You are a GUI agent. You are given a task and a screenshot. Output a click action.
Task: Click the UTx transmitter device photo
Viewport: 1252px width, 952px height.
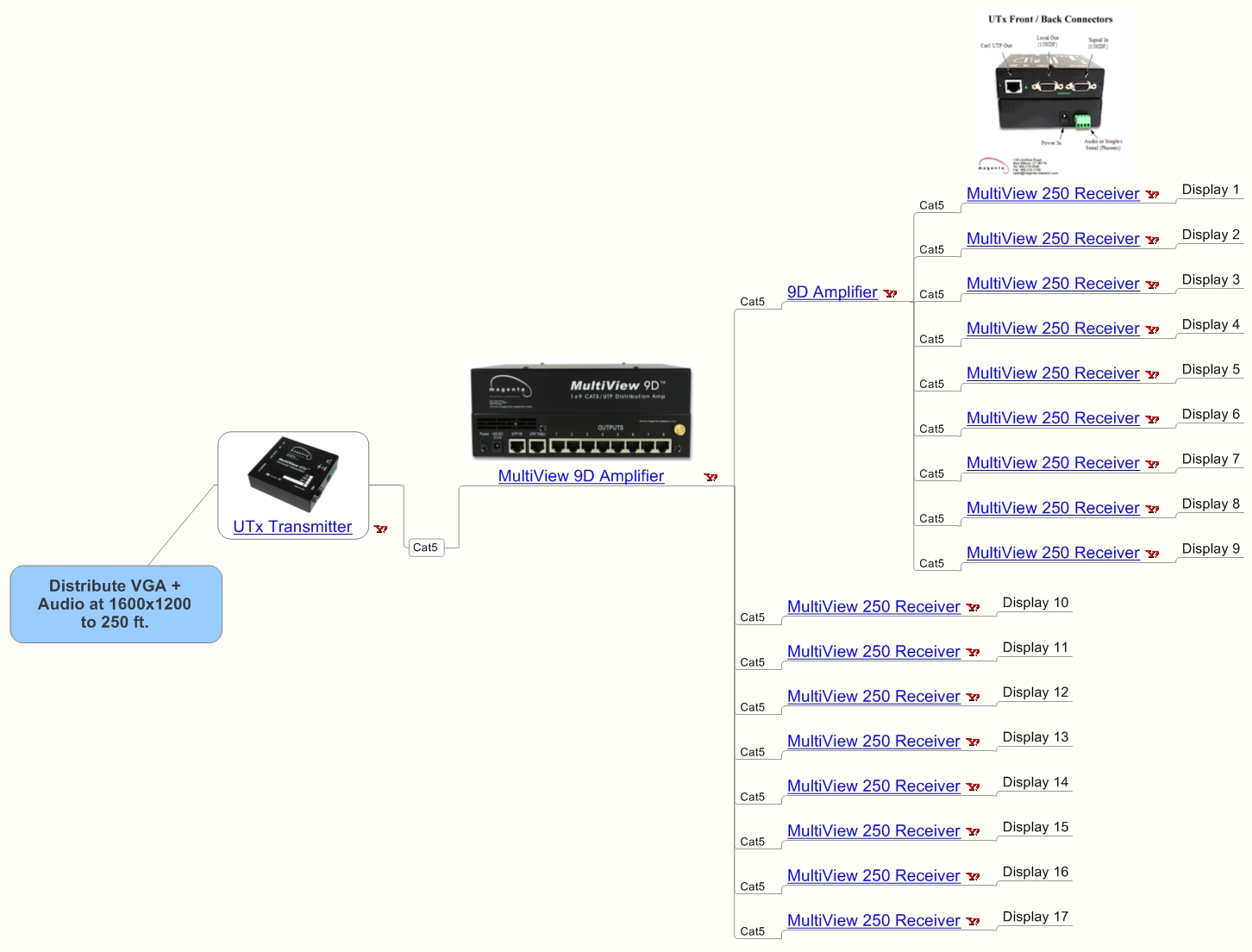click(x=293, y=474)
